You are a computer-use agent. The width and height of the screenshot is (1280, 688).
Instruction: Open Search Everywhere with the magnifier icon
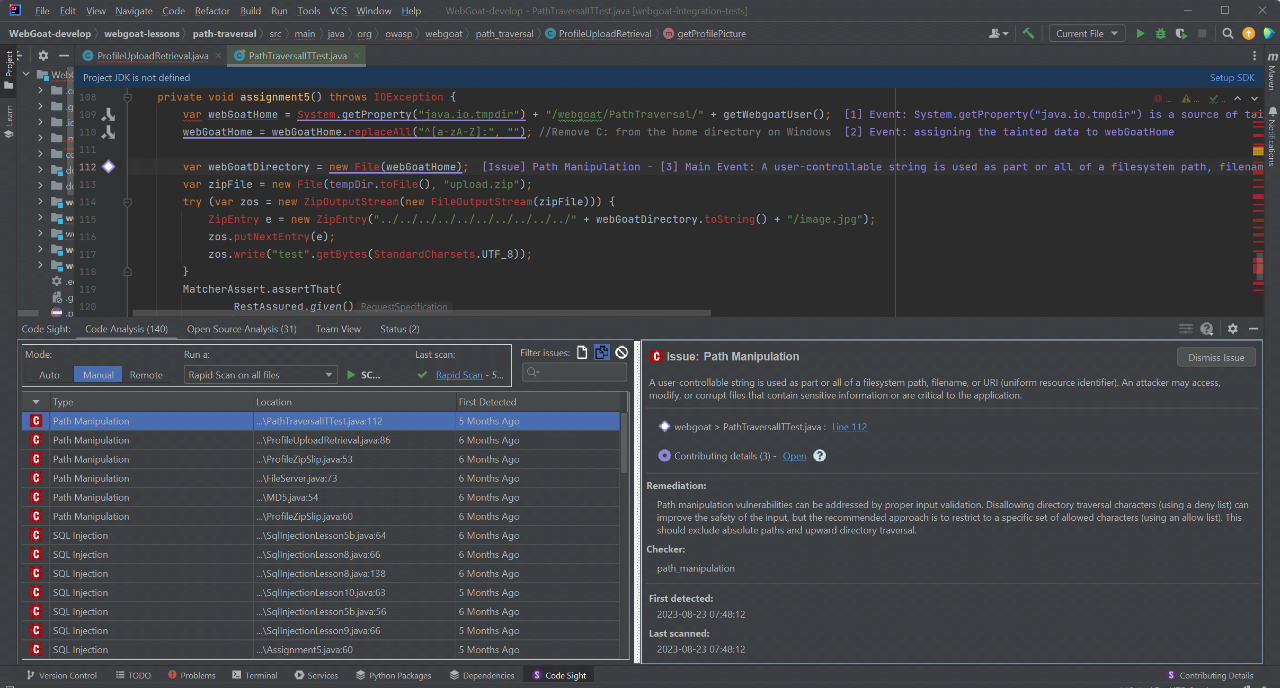point(1227,33)
